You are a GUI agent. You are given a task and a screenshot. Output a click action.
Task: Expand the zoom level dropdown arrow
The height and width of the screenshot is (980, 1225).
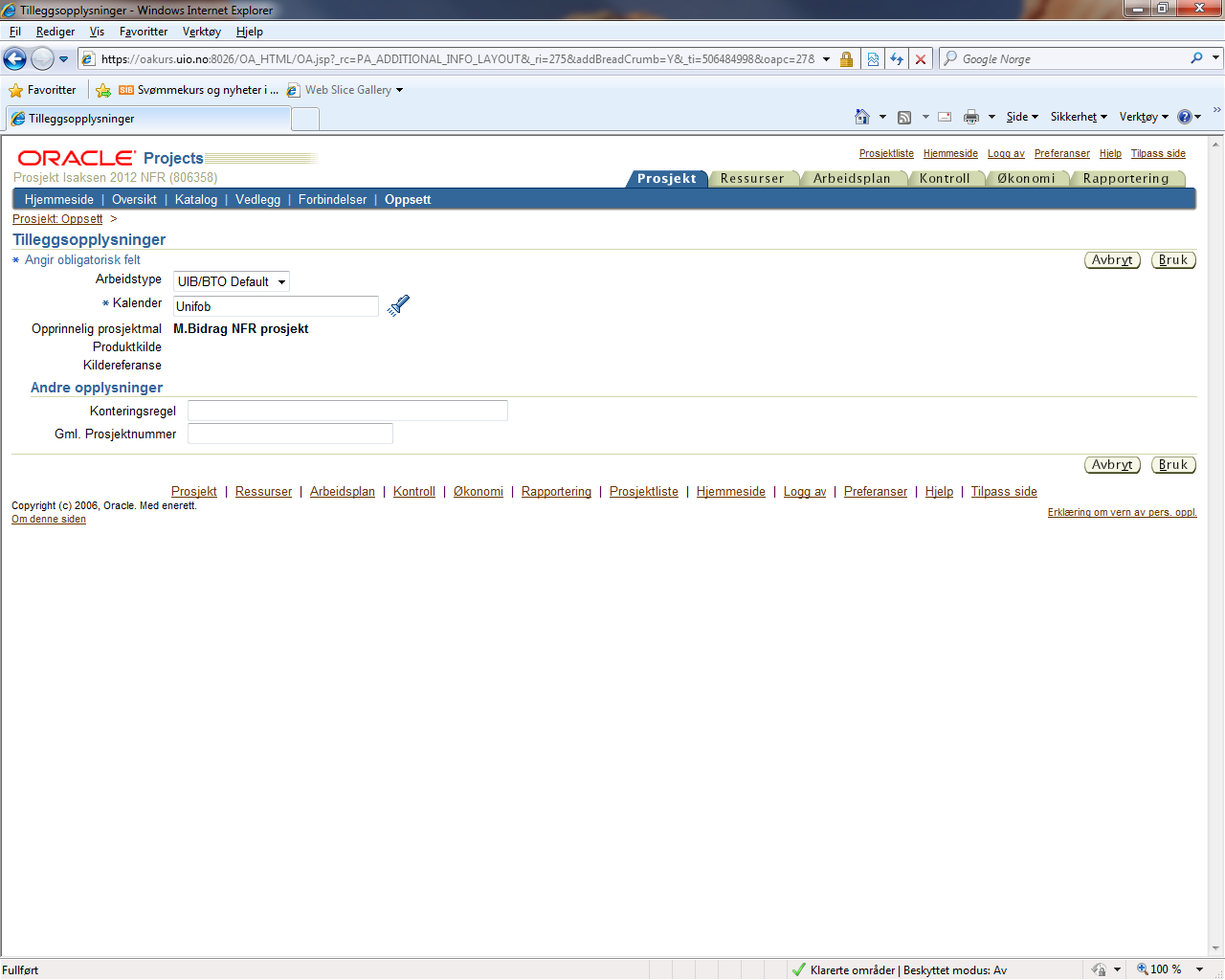pos(1199,969)
